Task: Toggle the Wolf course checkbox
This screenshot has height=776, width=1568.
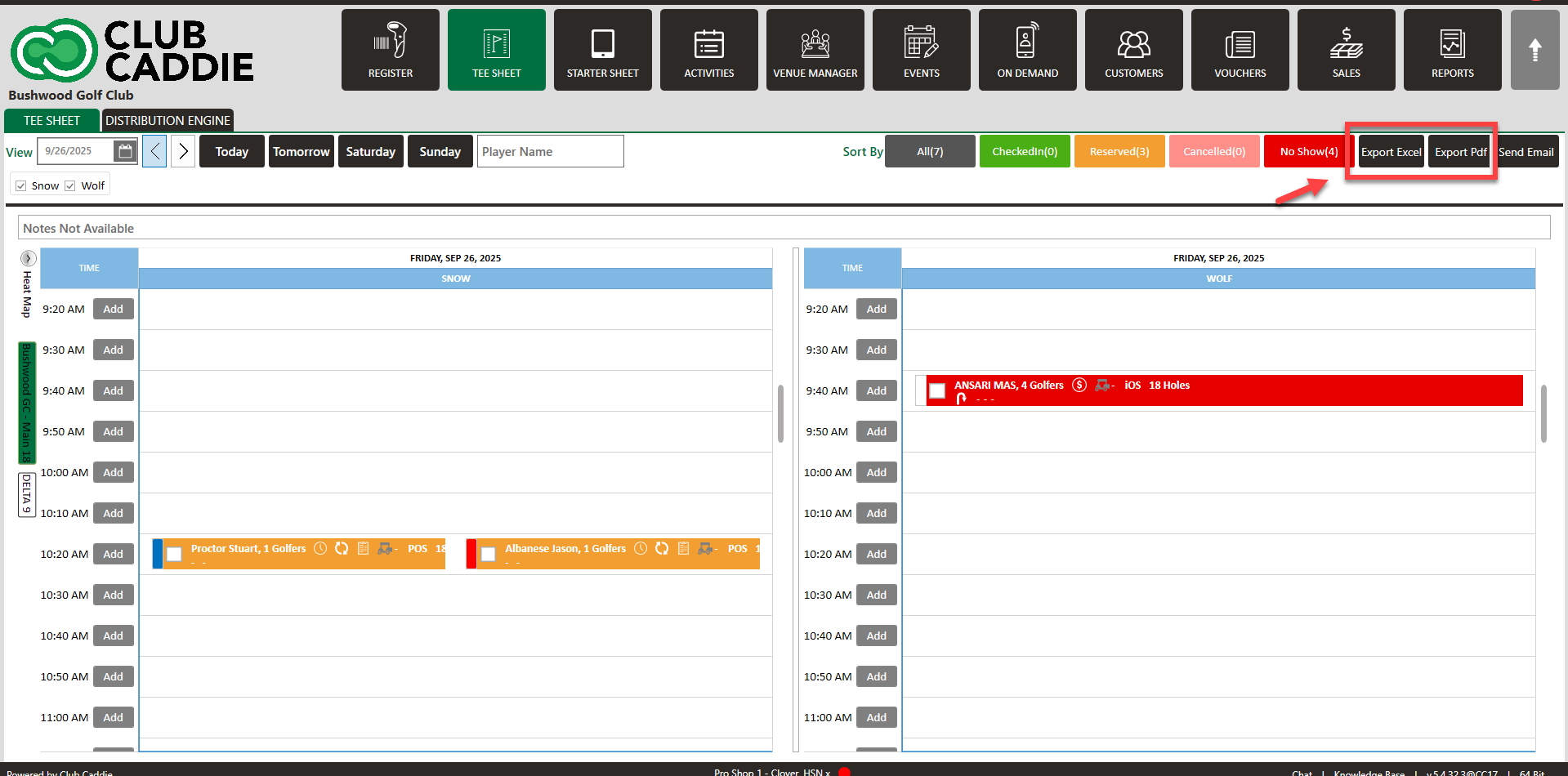Action: (x=70, y=185)
